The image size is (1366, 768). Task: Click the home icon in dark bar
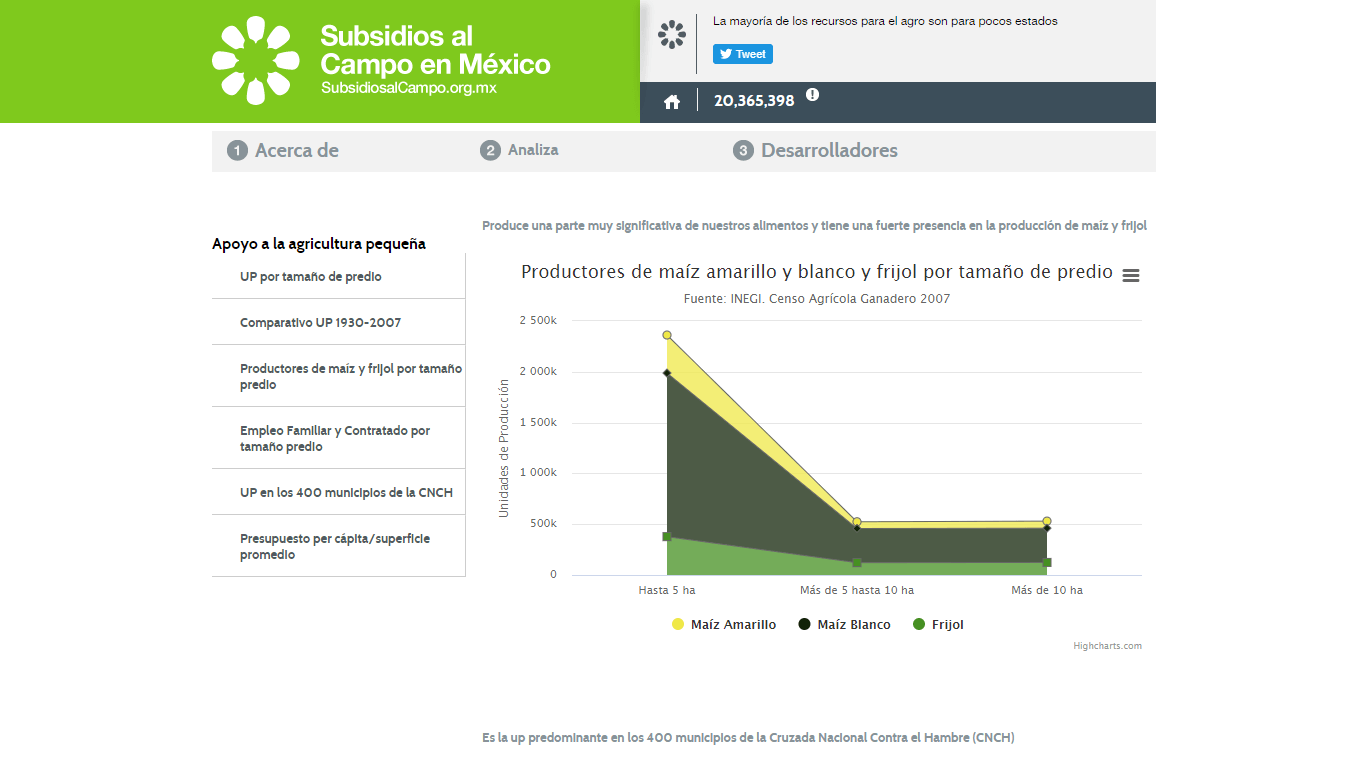pyautogui.click(x=672, y=101)
